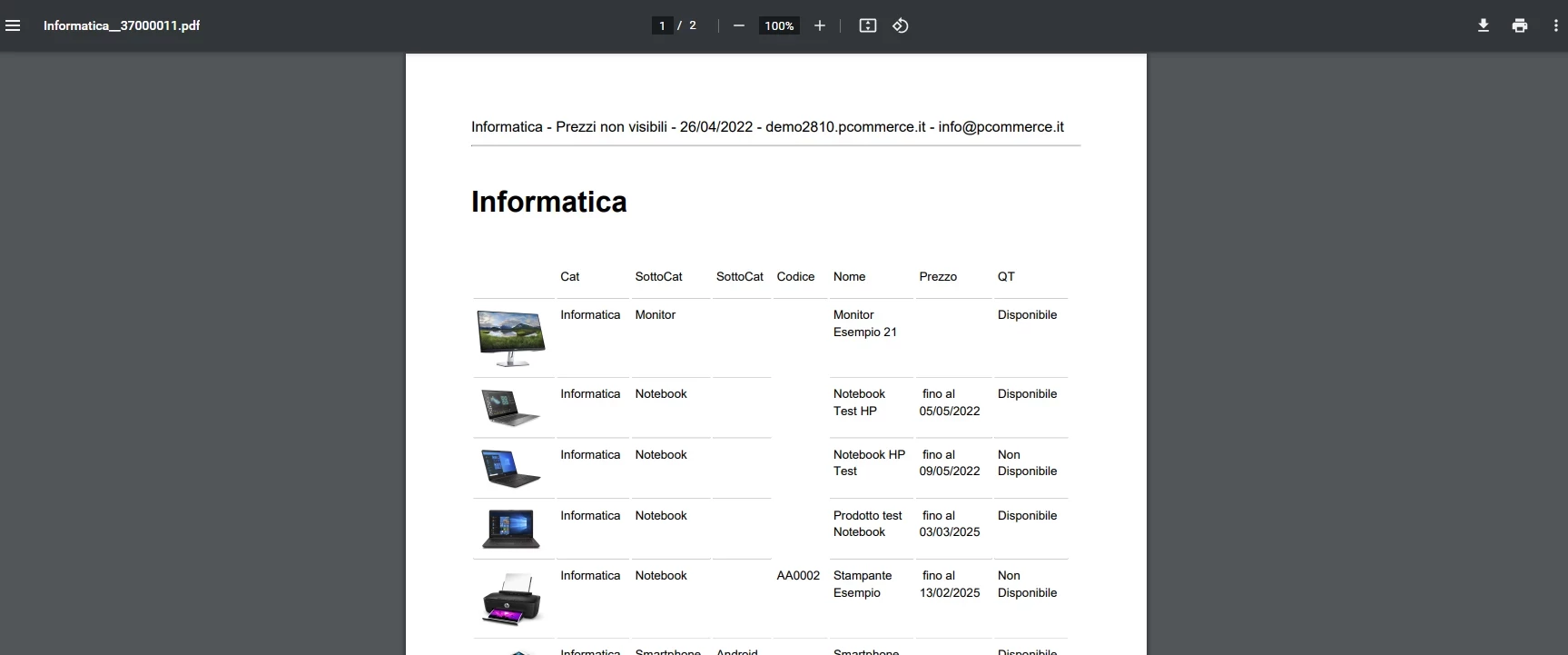This screenshot has height=655, width=1568.
Task: Click the Stampante Esempio name cell
Action: click(863, 584)
